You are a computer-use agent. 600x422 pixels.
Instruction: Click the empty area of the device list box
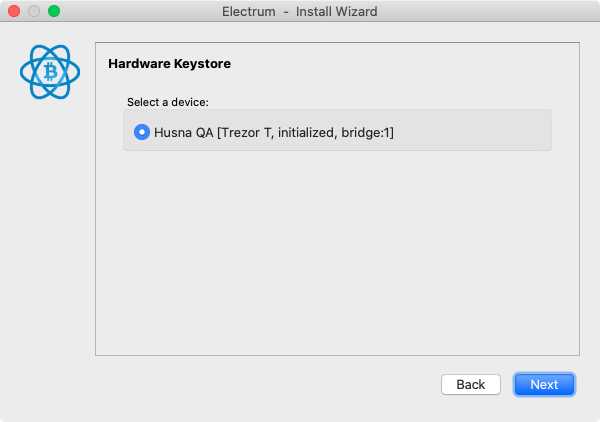[x=471, y=130]
